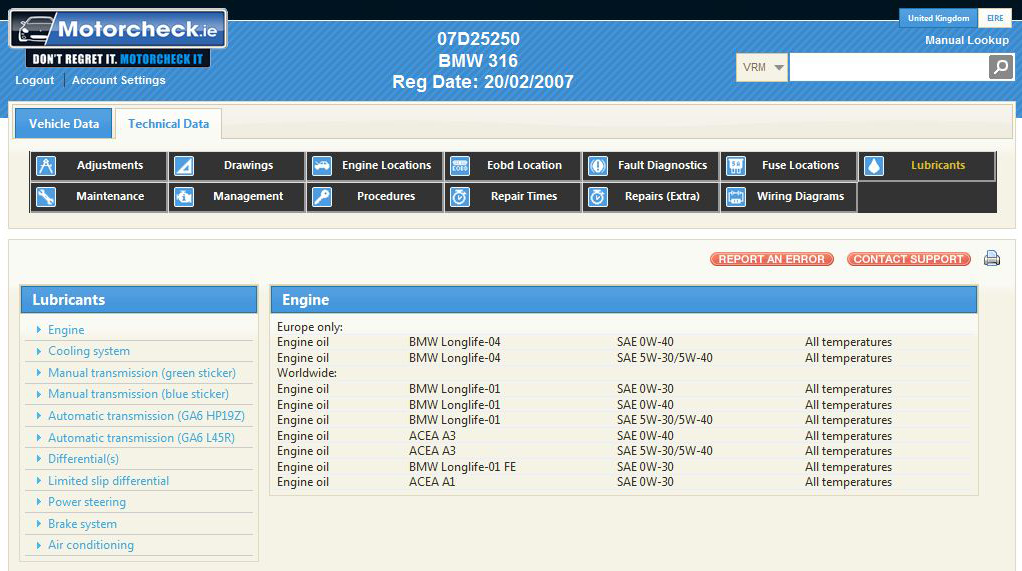1022x571 pixels.
Task: Select the EIRE region button
Action: [995, 18]
